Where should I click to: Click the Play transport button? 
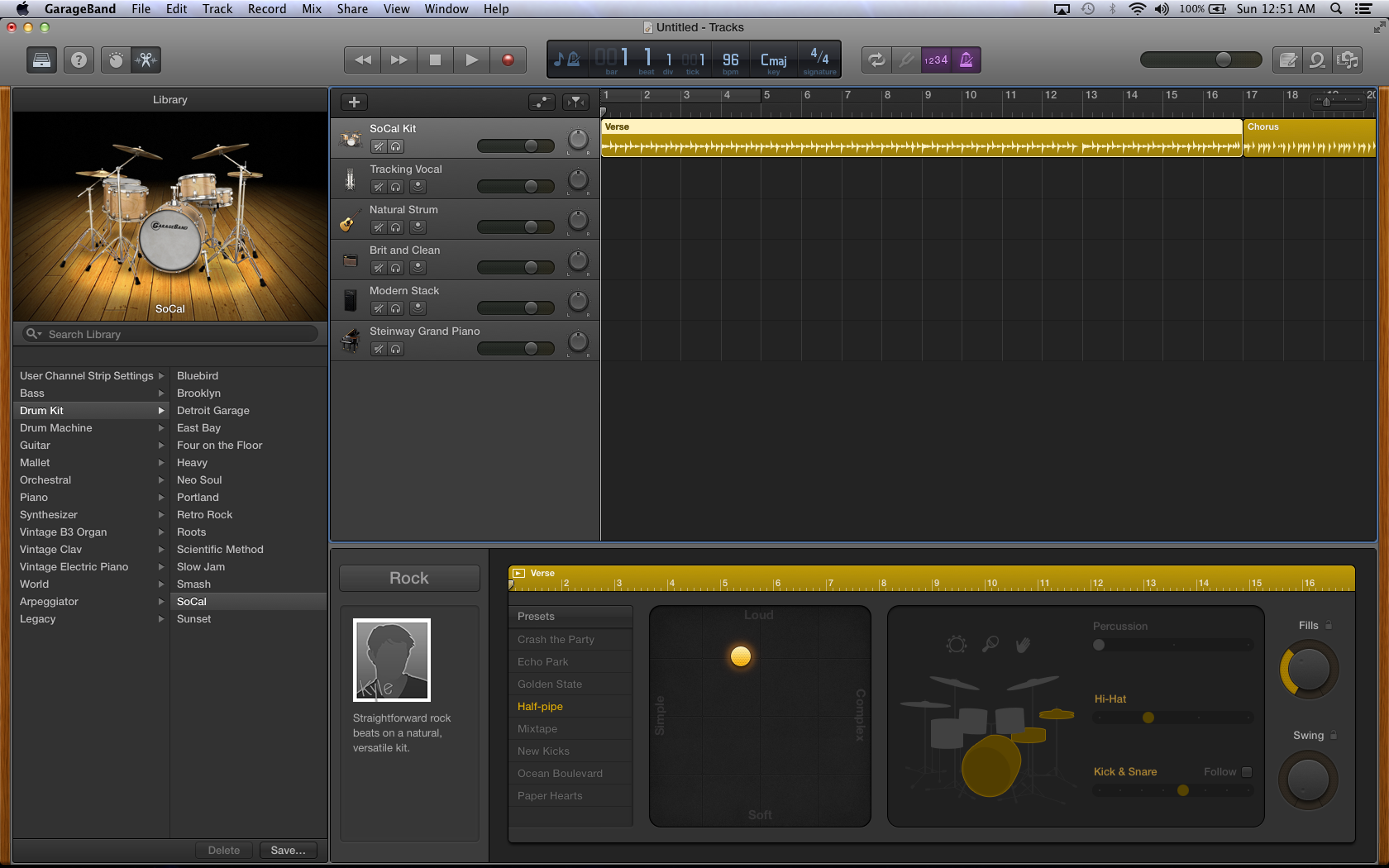click(x=471, y=60)
